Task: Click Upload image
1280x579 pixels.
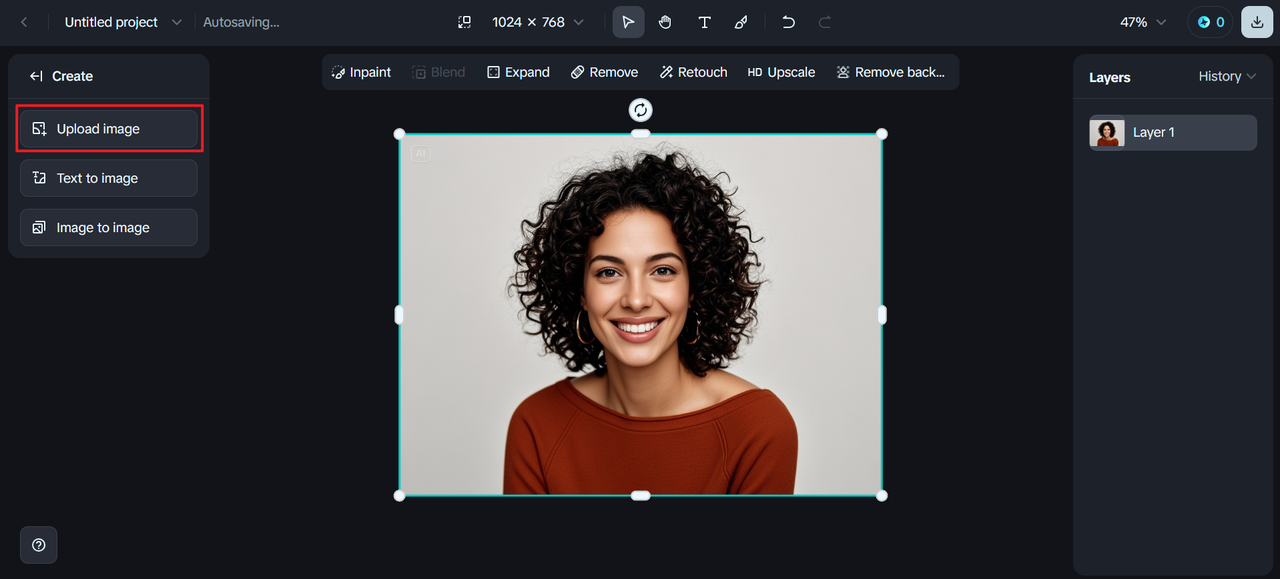Action: (x=109, y=129)
